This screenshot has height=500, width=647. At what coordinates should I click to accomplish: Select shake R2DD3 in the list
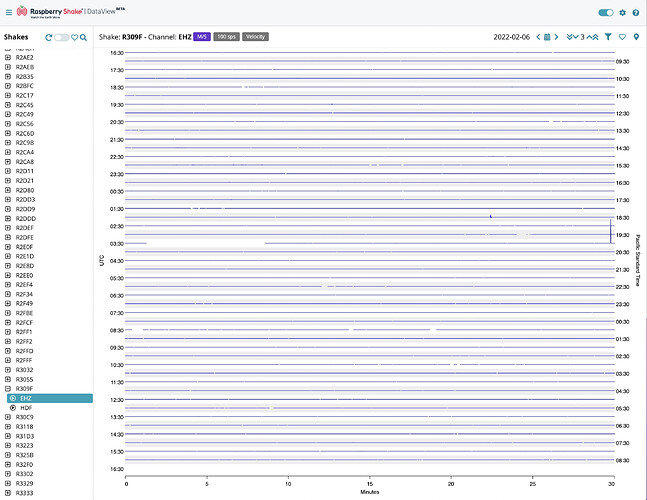[26, 199]
